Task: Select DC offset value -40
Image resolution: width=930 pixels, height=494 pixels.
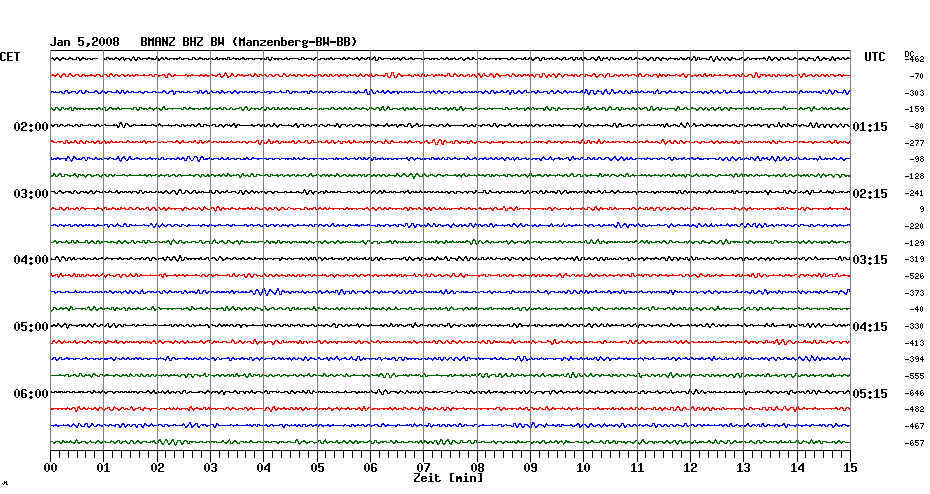Action: click(x=916, y=309)
